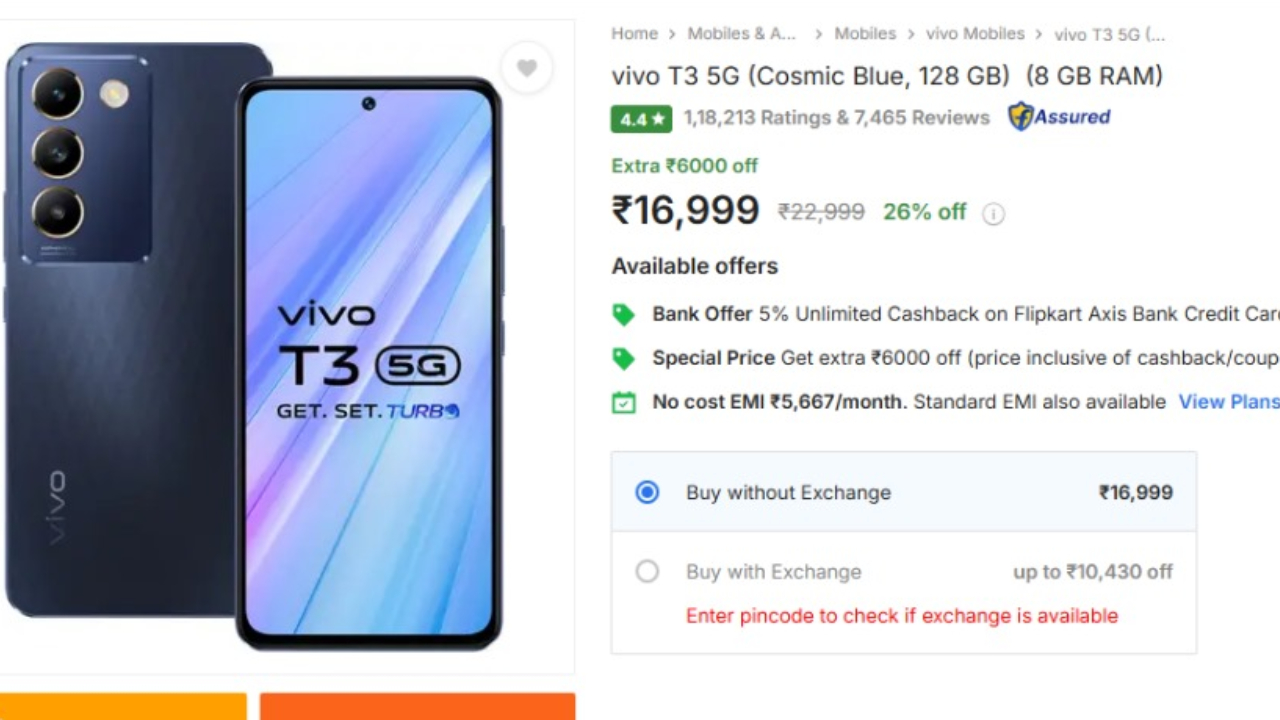Click the Enter pincode exchange message
Image resolution: width=1280 pixels, height=720 pixels.
point(901,616)
